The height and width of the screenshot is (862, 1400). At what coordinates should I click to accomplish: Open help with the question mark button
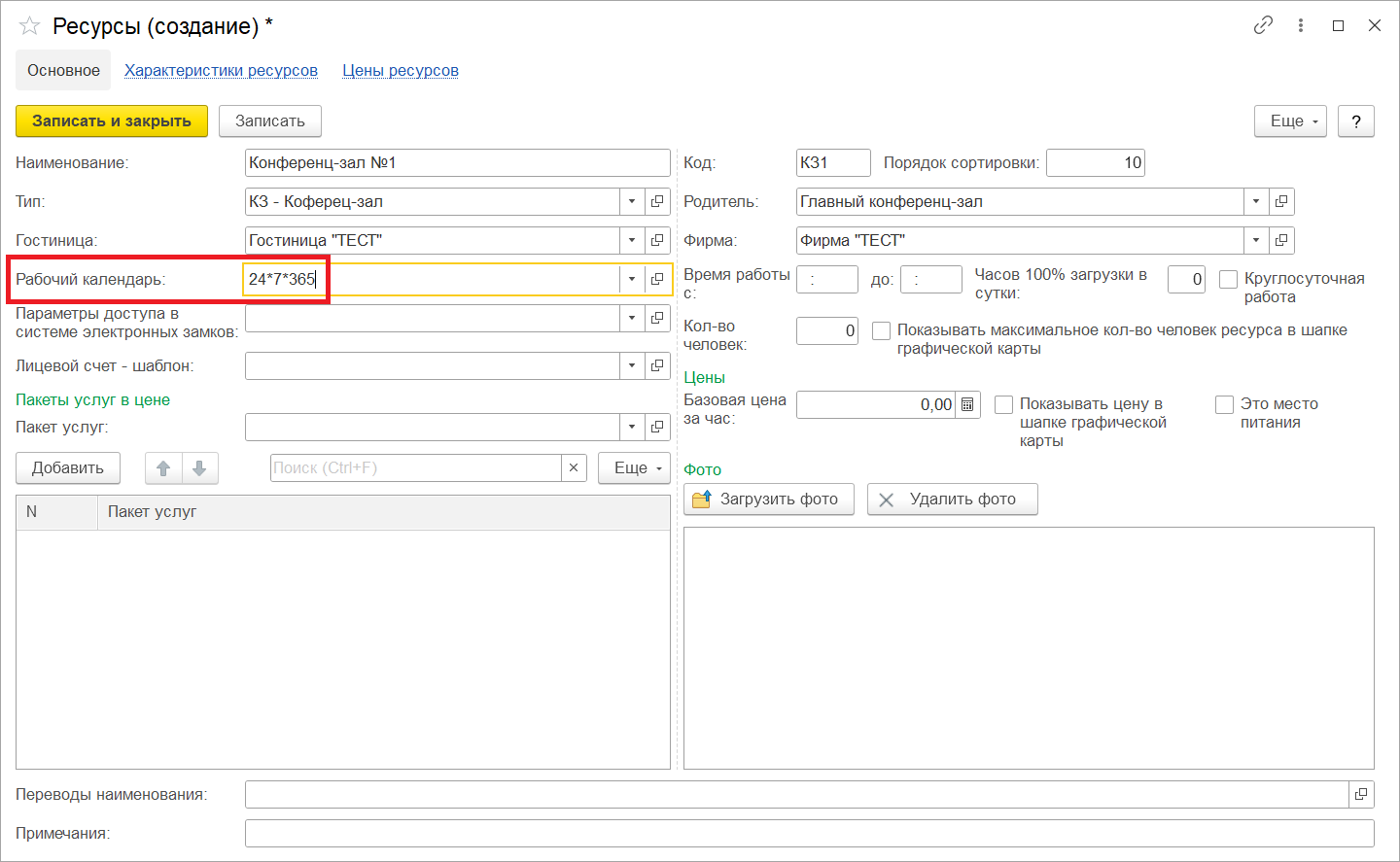pos(1356,121)
